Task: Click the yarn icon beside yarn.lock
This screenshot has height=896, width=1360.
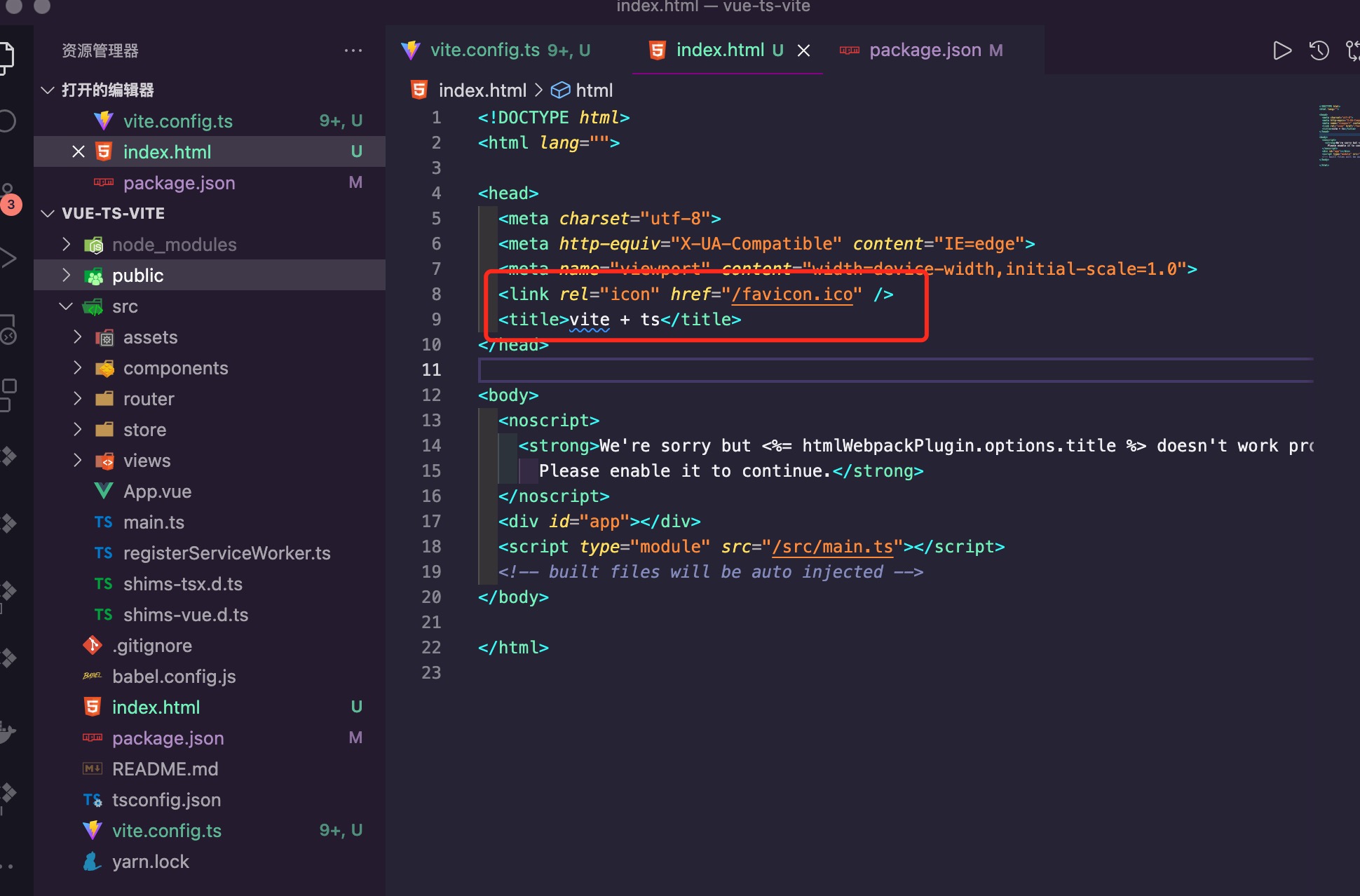Action: (92, 861)
